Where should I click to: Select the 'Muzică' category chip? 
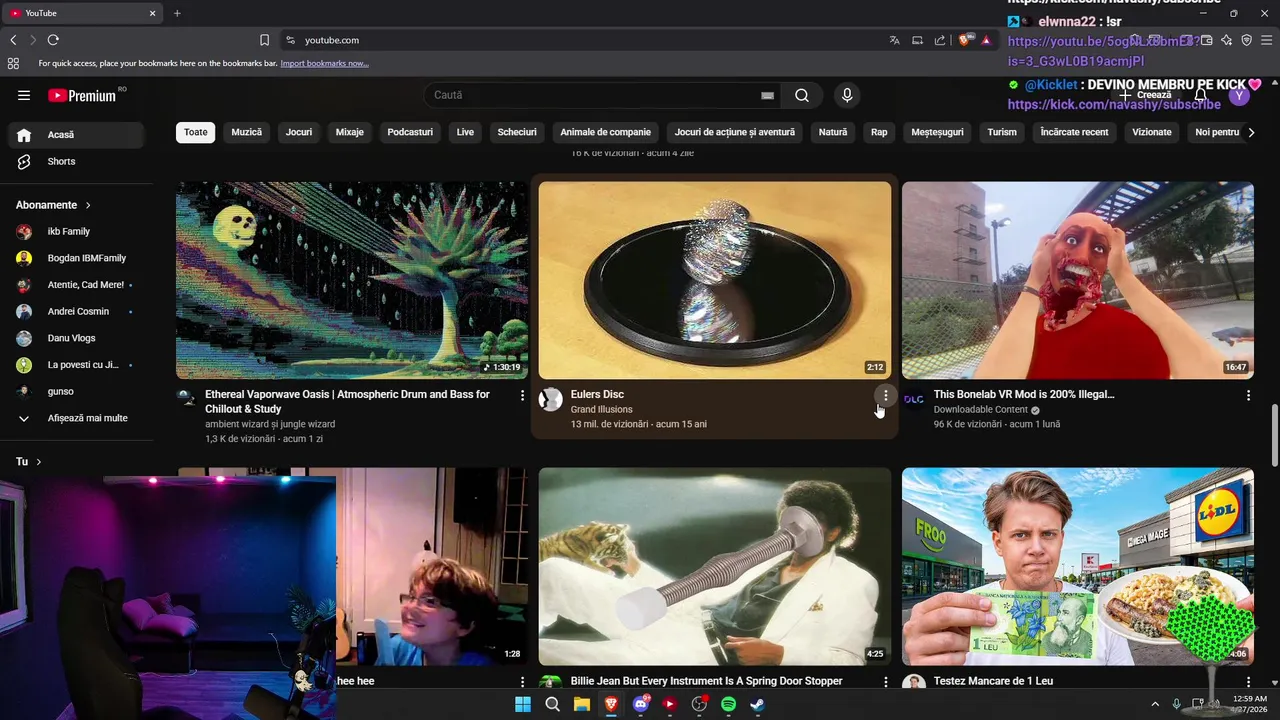247,132
